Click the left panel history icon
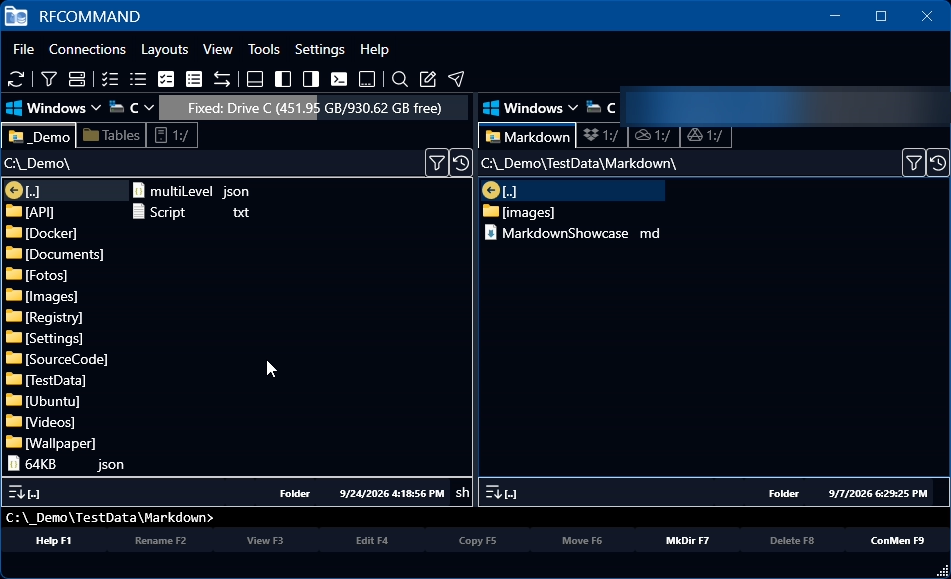 [x=461, y=163]
